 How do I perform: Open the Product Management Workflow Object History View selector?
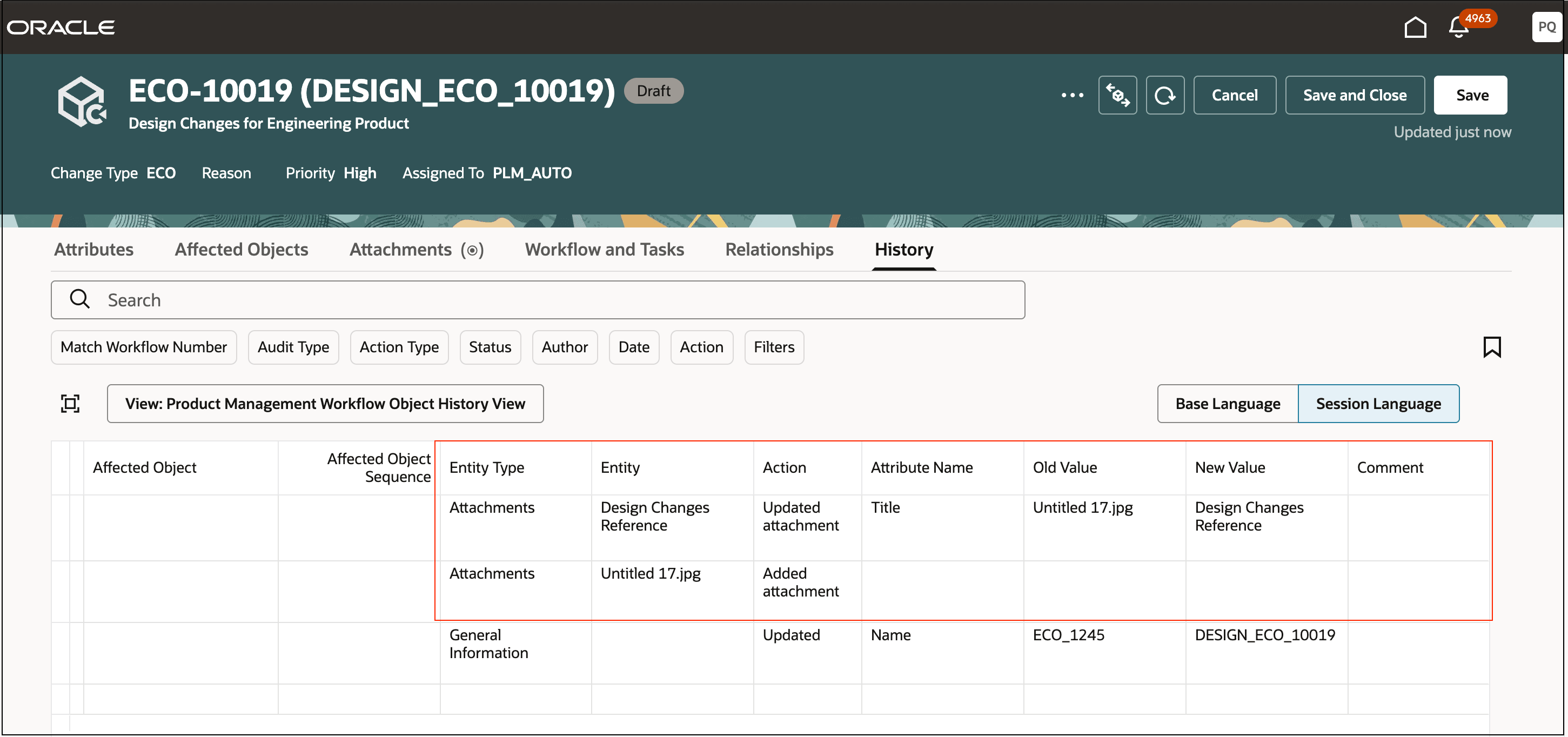click(x=325, y=404)
